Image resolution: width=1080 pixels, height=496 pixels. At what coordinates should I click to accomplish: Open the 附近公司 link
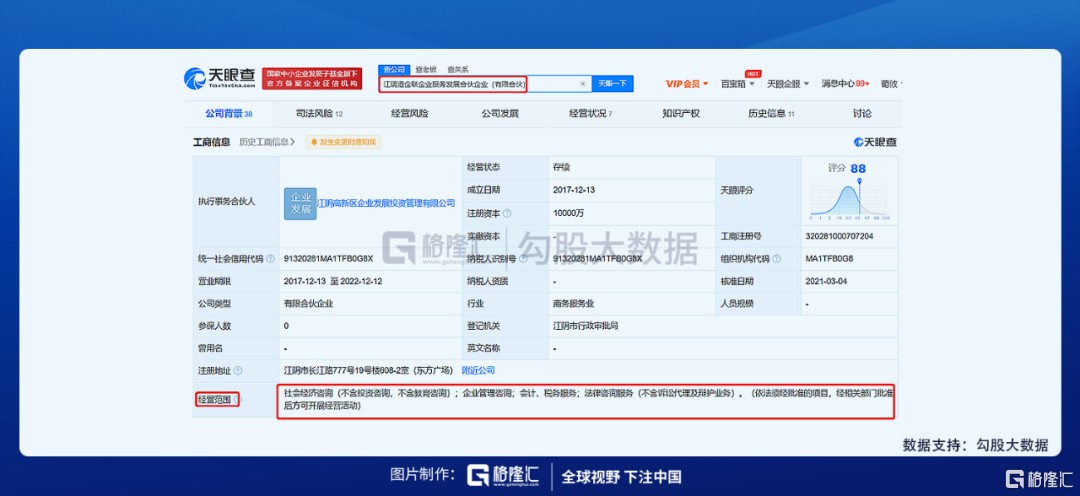pos(478,370)
